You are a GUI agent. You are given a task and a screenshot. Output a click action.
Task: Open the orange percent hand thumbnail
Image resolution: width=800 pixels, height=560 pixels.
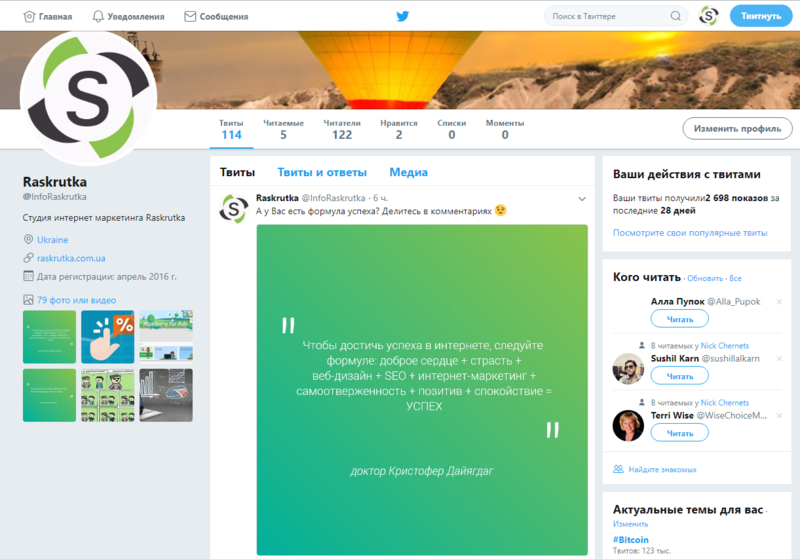108,337
